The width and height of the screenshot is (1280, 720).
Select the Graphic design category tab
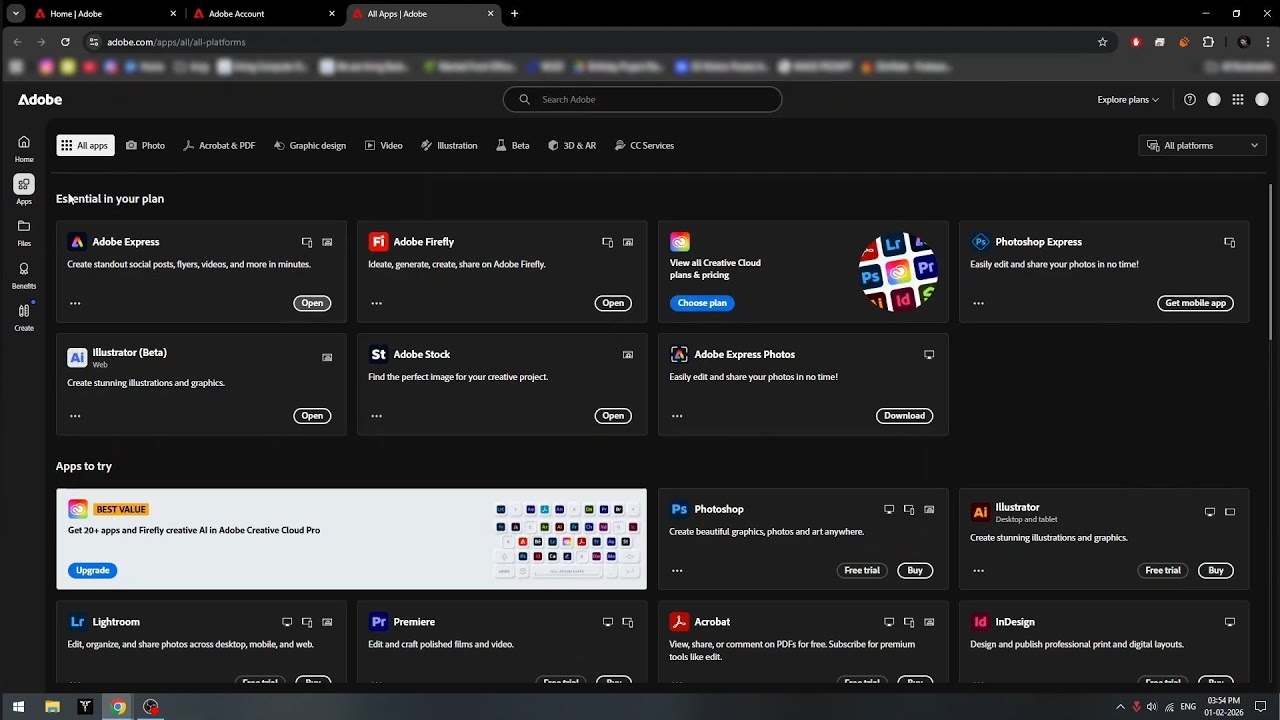tap(310, 145)
